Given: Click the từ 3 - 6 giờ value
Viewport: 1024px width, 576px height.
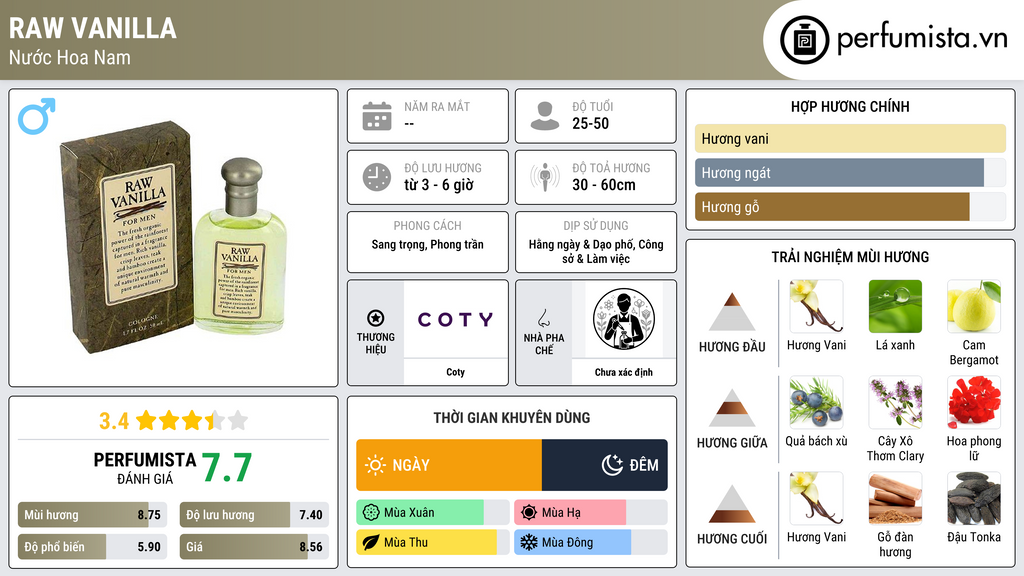Looking at the screenshot, I should 438,185.
